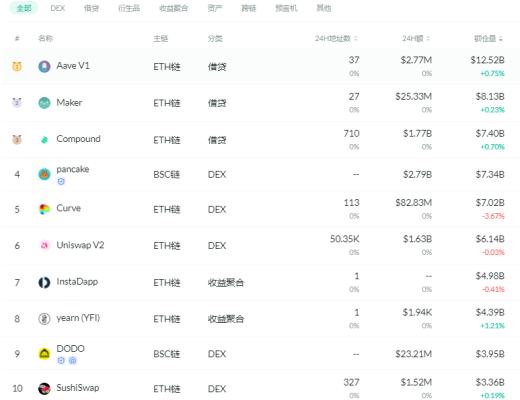This screenshot has width=520, height=400.
Task: Switch to the 其他 category tab
Action: click(x=324, y=8)
